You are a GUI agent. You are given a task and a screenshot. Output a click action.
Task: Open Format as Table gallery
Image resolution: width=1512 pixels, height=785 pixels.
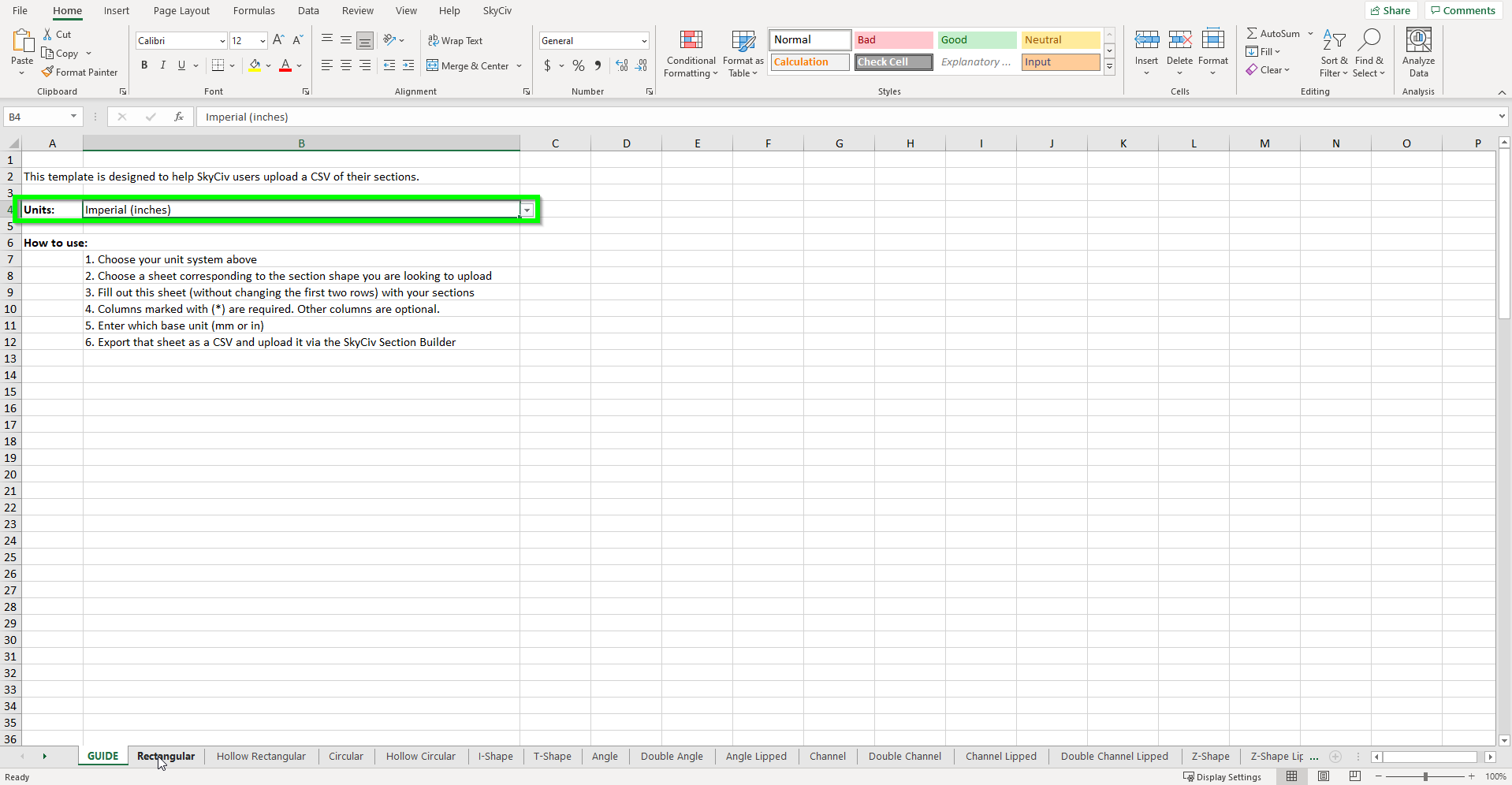pyautogui.click(x=743, y=54)
